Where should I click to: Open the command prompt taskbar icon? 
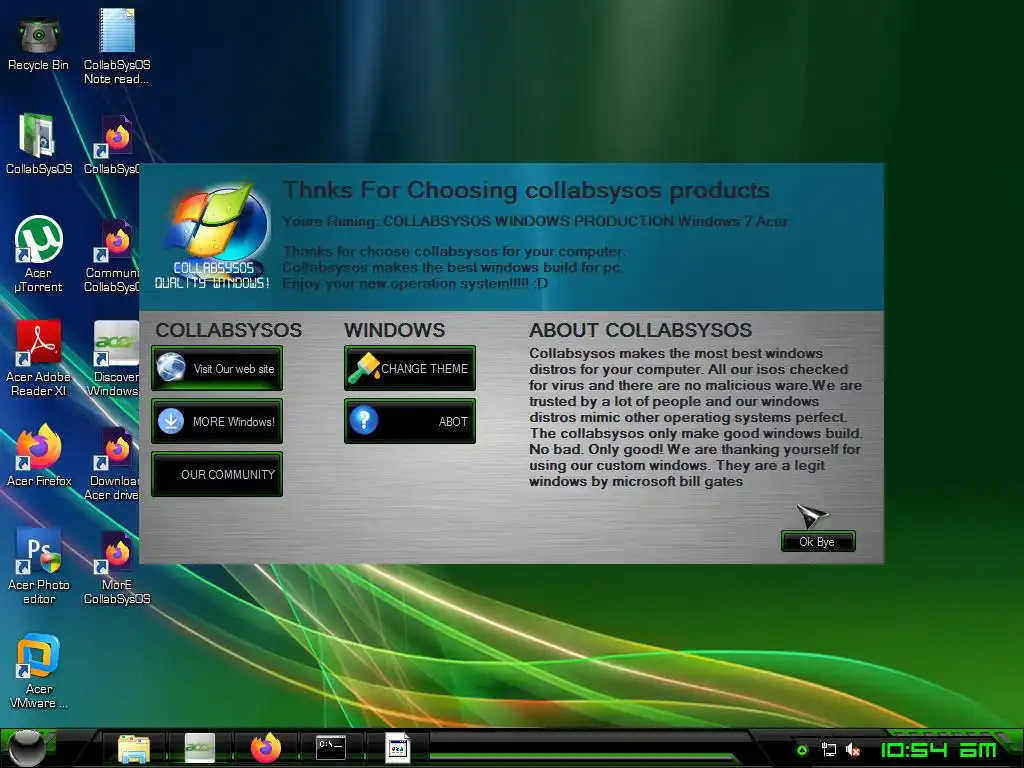click(x=331, y=748)
